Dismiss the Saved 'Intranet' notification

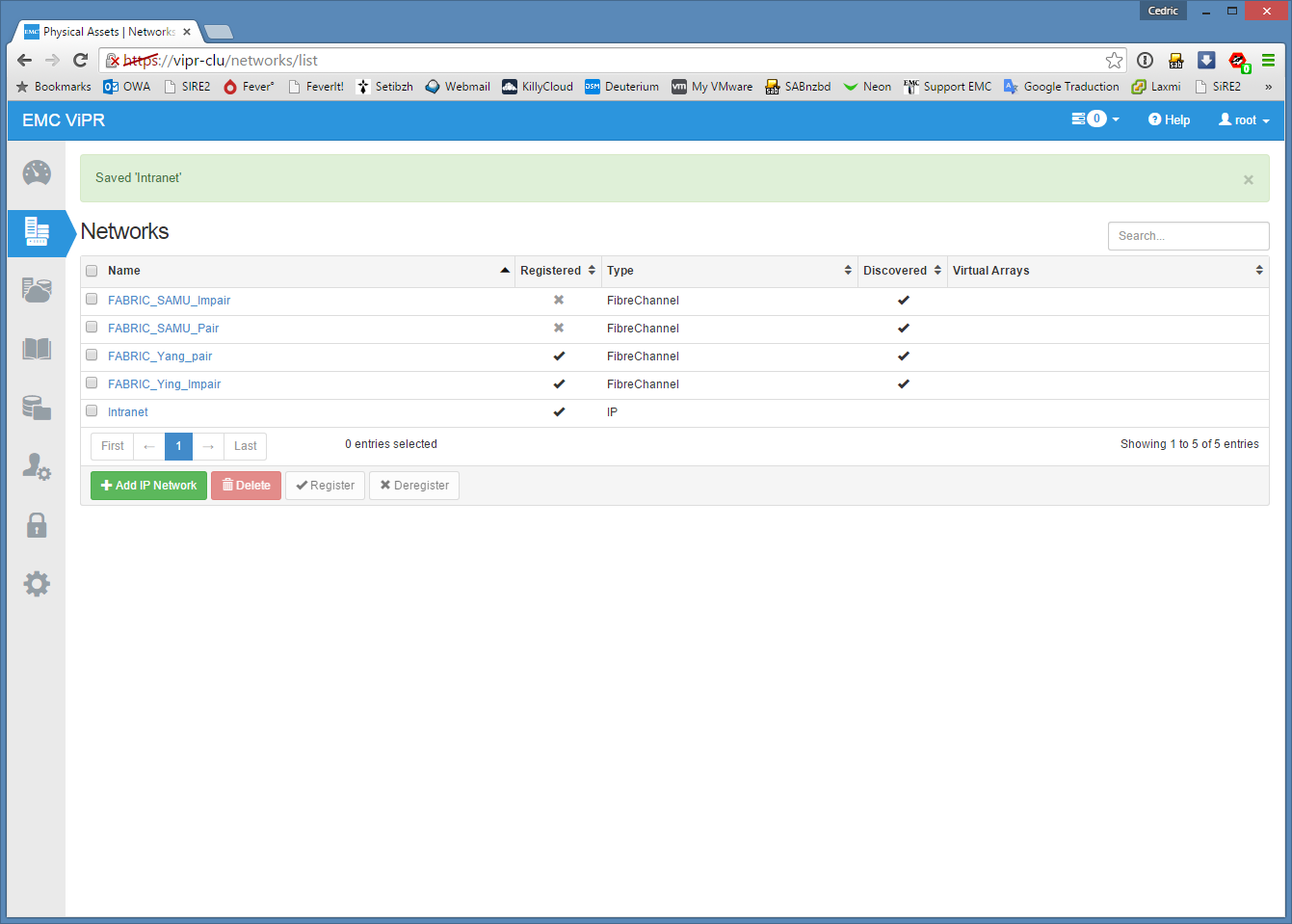coord(1248,179)
